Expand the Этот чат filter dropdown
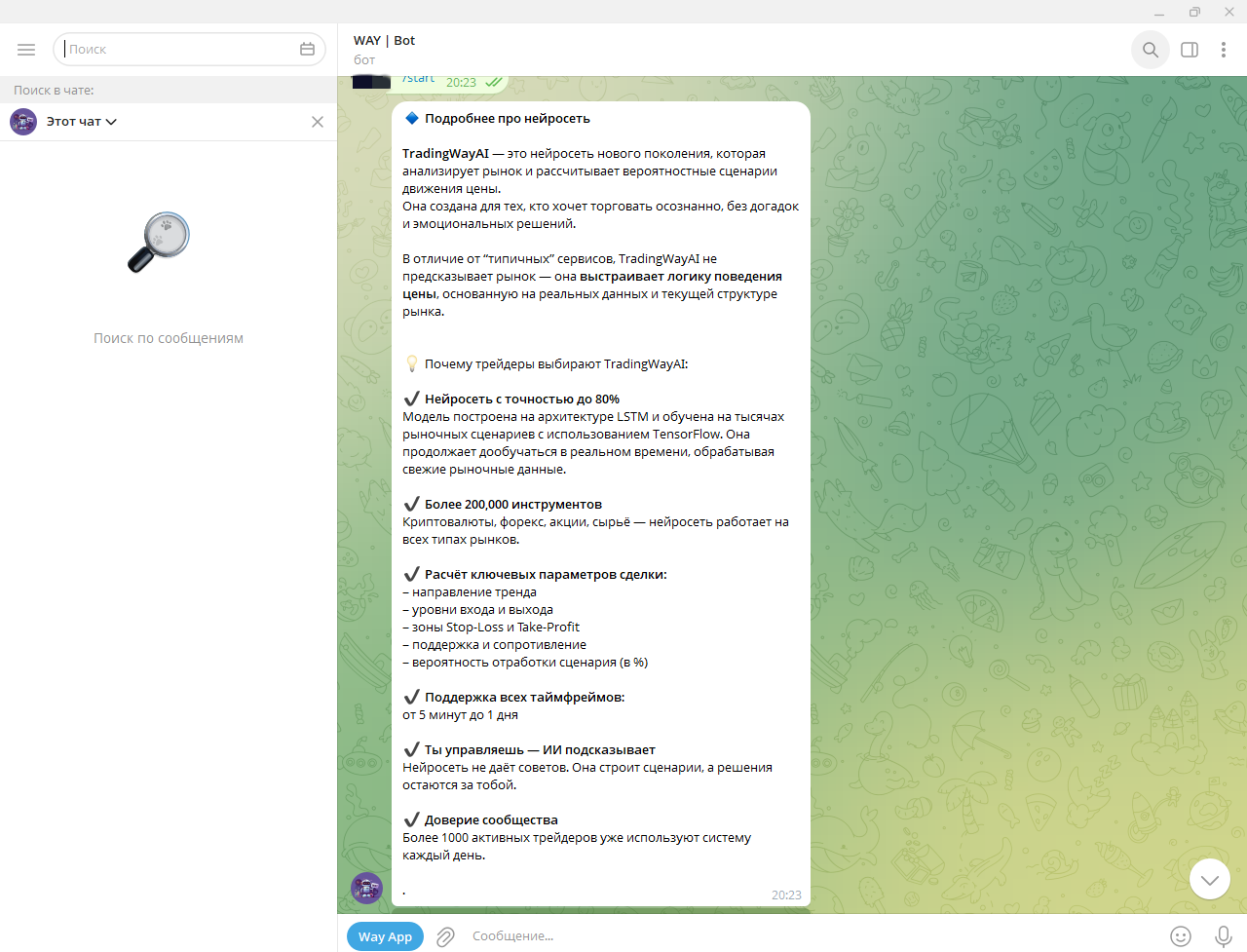1247x952 pixels. coord(110,121)
